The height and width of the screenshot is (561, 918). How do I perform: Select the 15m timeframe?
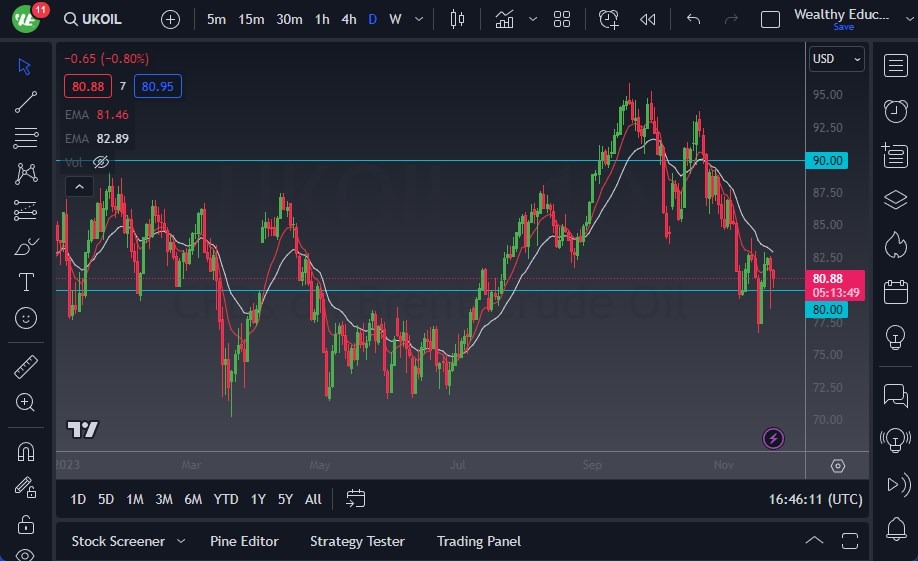coord(251,19)
